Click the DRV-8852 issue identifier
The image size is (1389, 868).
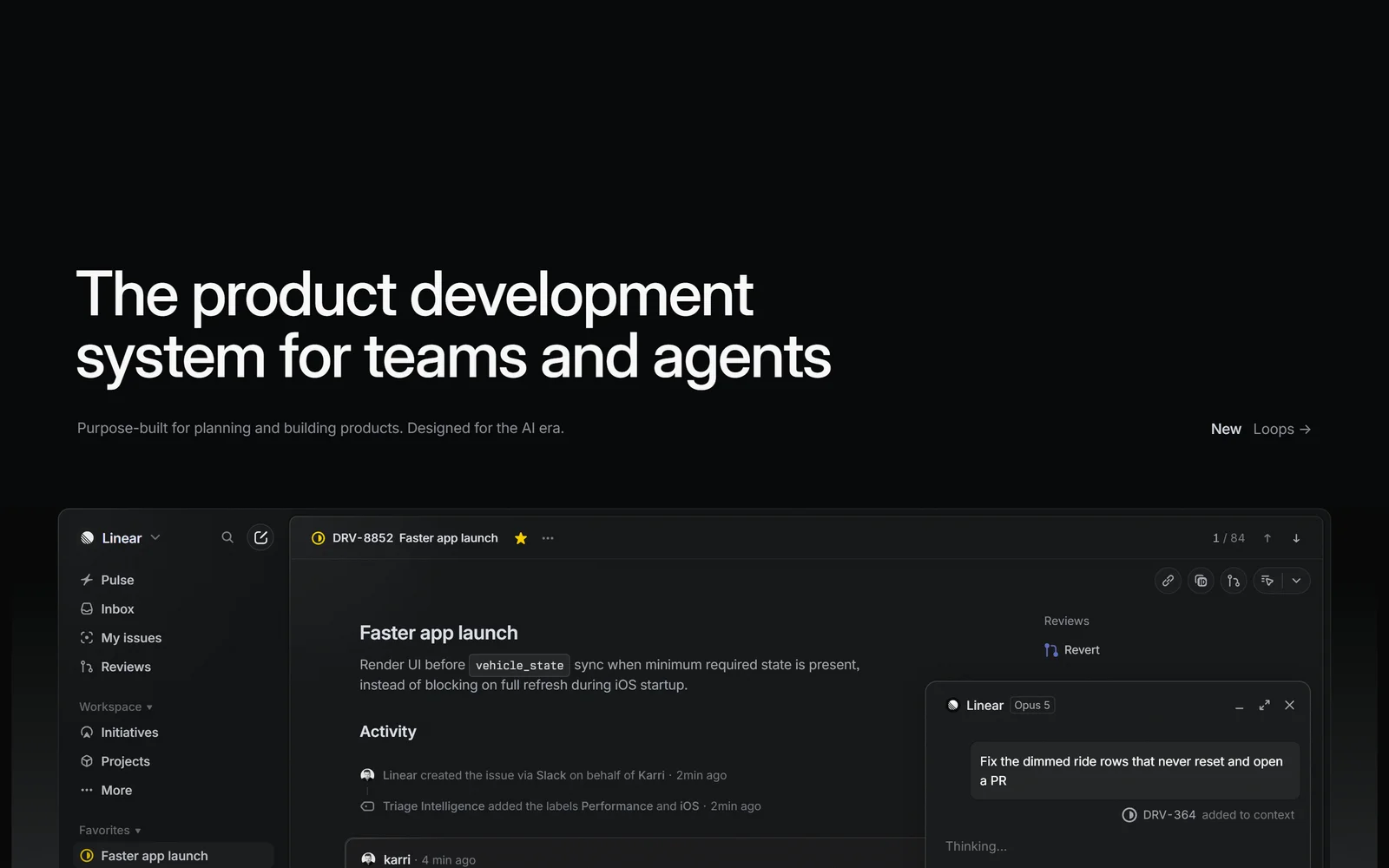coord(363,538)
